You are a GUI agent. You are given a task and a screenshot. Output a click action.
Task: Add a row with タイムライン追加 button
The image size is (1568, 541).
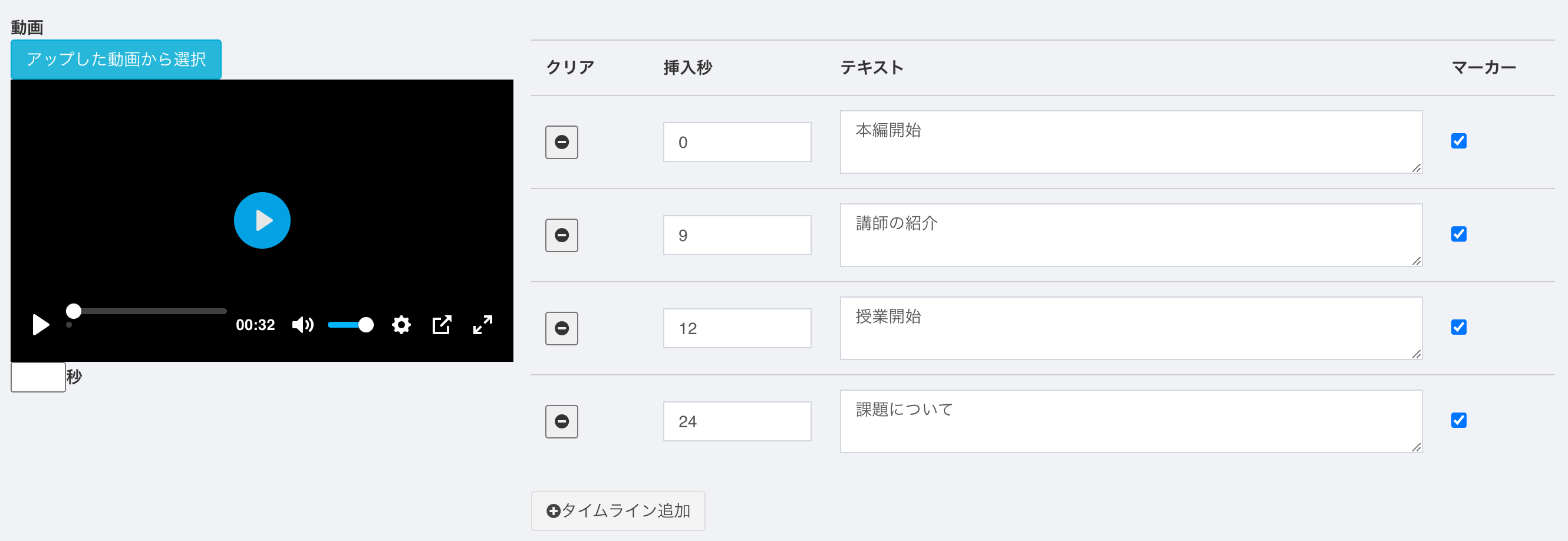coord(618,510)
